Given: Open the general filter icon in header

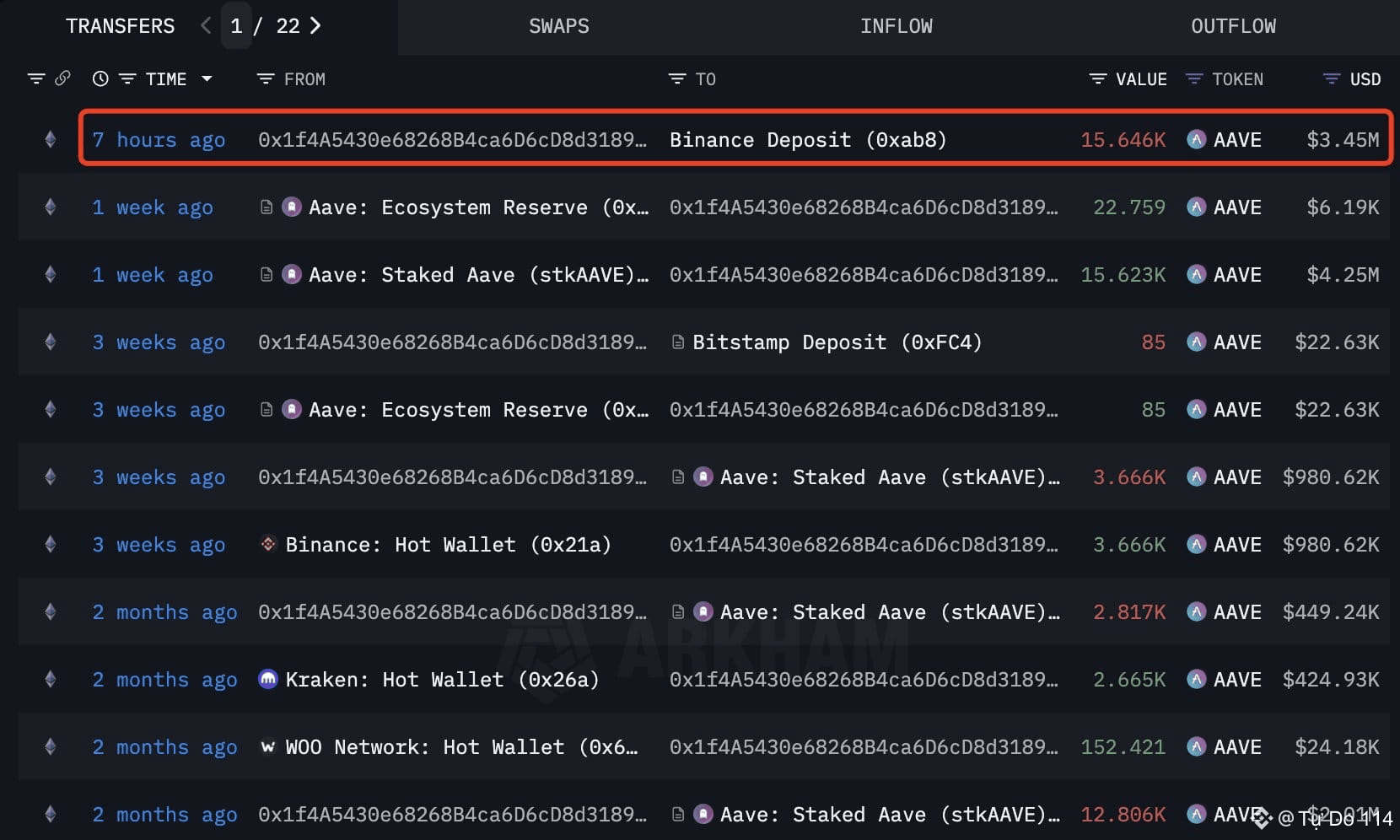Looking at the screenshot, I should [x=35, y=79].
